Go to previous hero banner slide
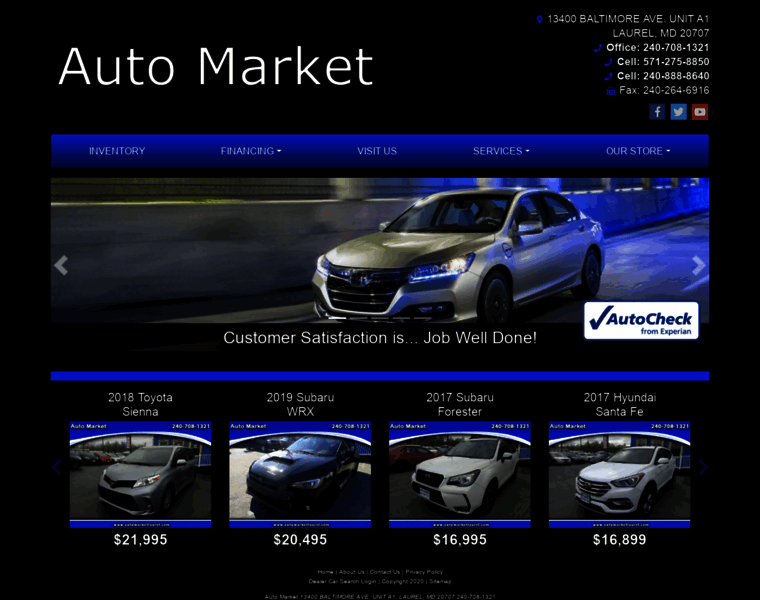The width and height of the screenshot is (760, 600). click(61, 266)
